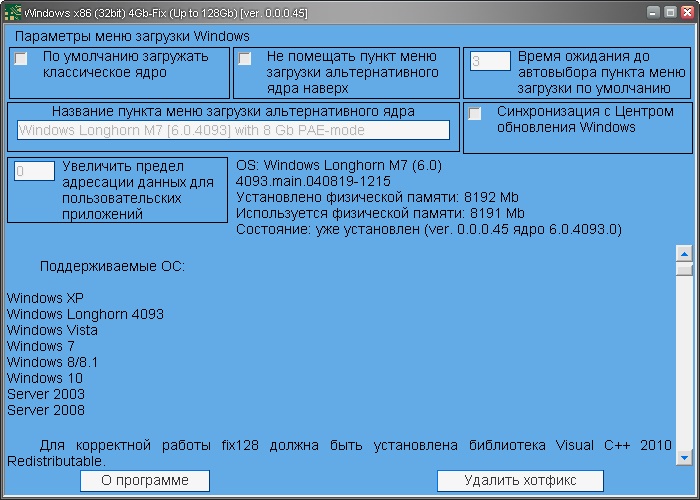Click the "Windows XP" line in the list
700x500 pixels.
[x=46, y=298]
